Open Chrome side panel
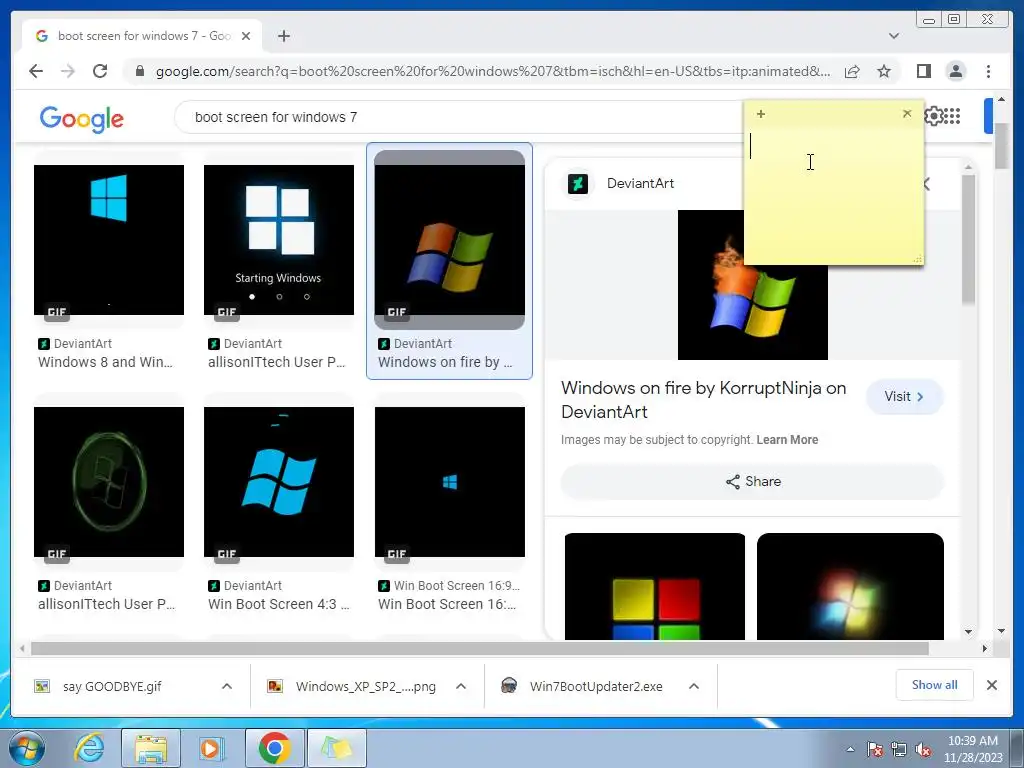The width and height of the screenshot is (1024, 768). [923, 71]
